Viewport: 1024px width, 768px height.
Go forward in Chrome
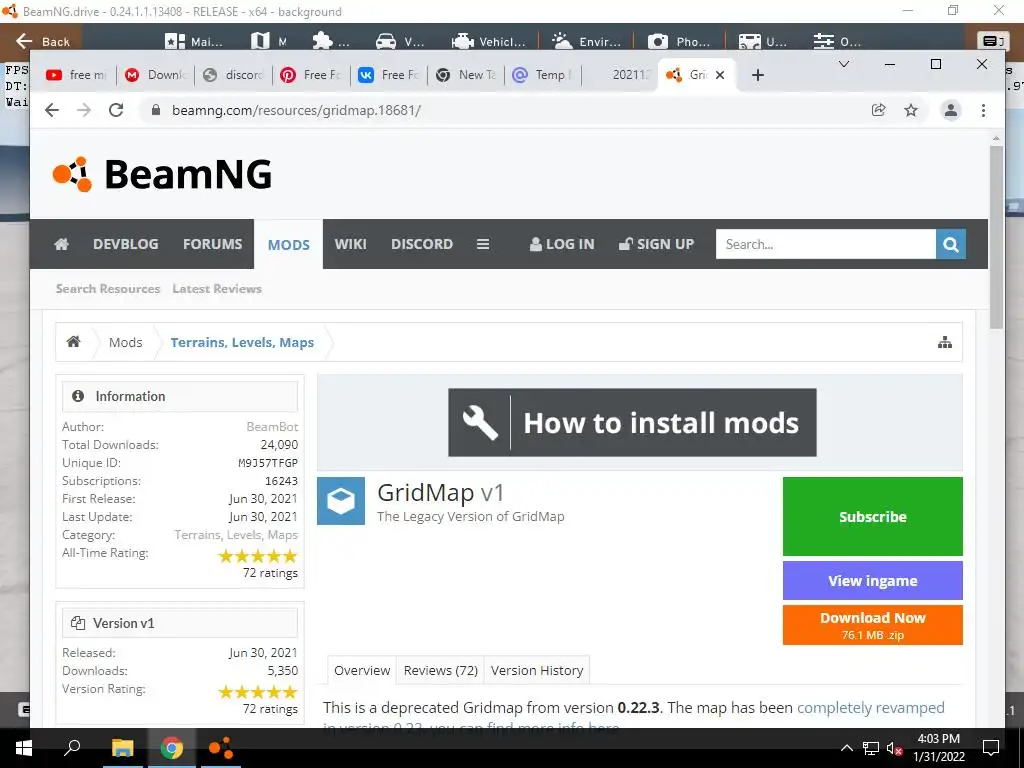coord(84,110)
